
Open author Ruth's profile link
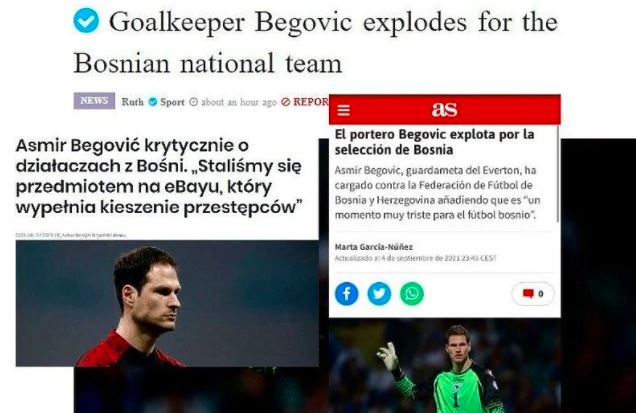coord(132,102)
